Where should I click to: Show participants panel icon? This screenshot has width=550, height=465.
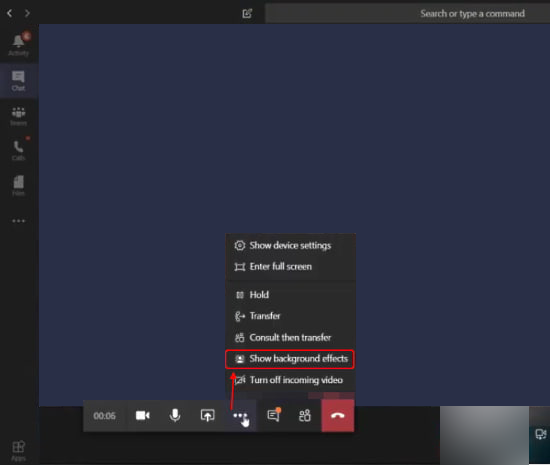(305, 416)
